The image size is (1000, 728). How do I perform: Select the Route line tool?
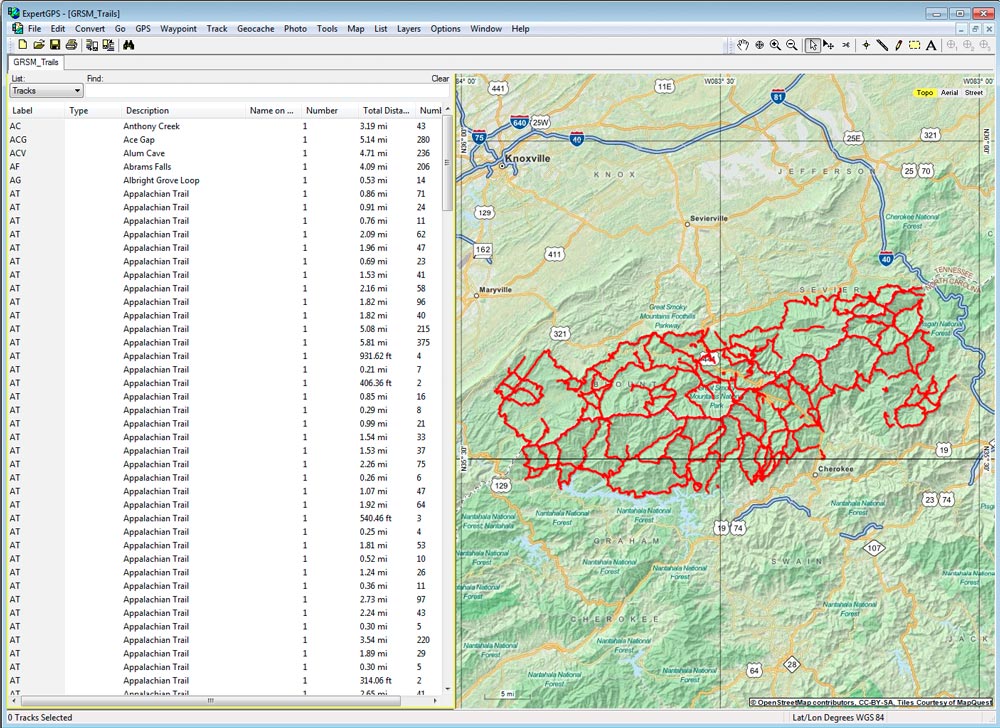click(x=882, y=45)
